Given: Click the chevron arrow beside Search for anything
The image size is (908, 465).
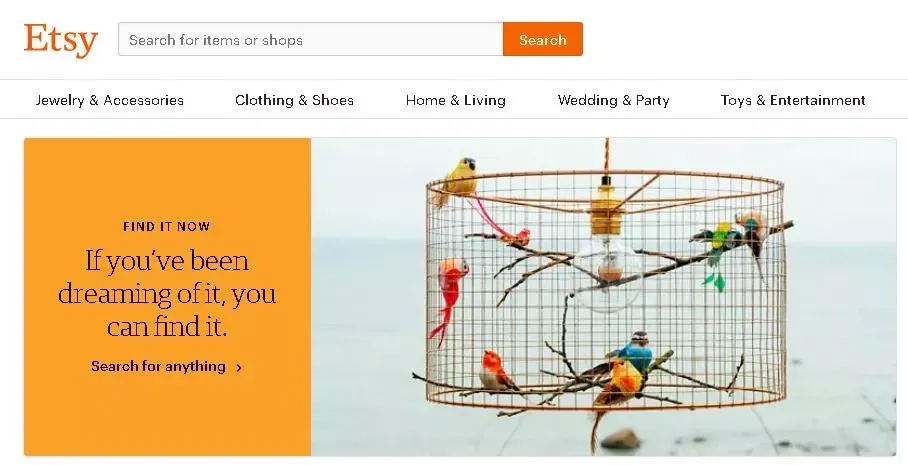Looking at the screenshot, I should click(239, 367).
